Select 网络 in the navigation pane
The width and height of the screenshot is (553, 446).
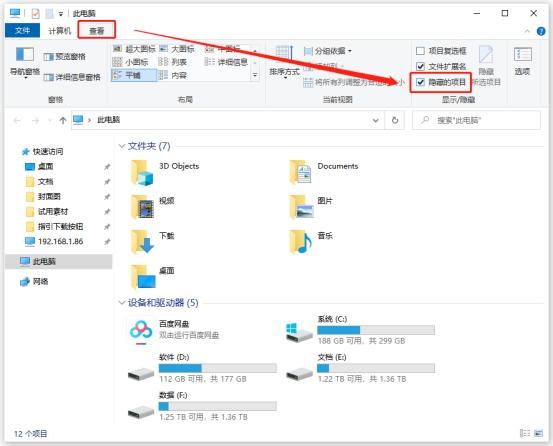pyautogui.click(x=34, y=281)
